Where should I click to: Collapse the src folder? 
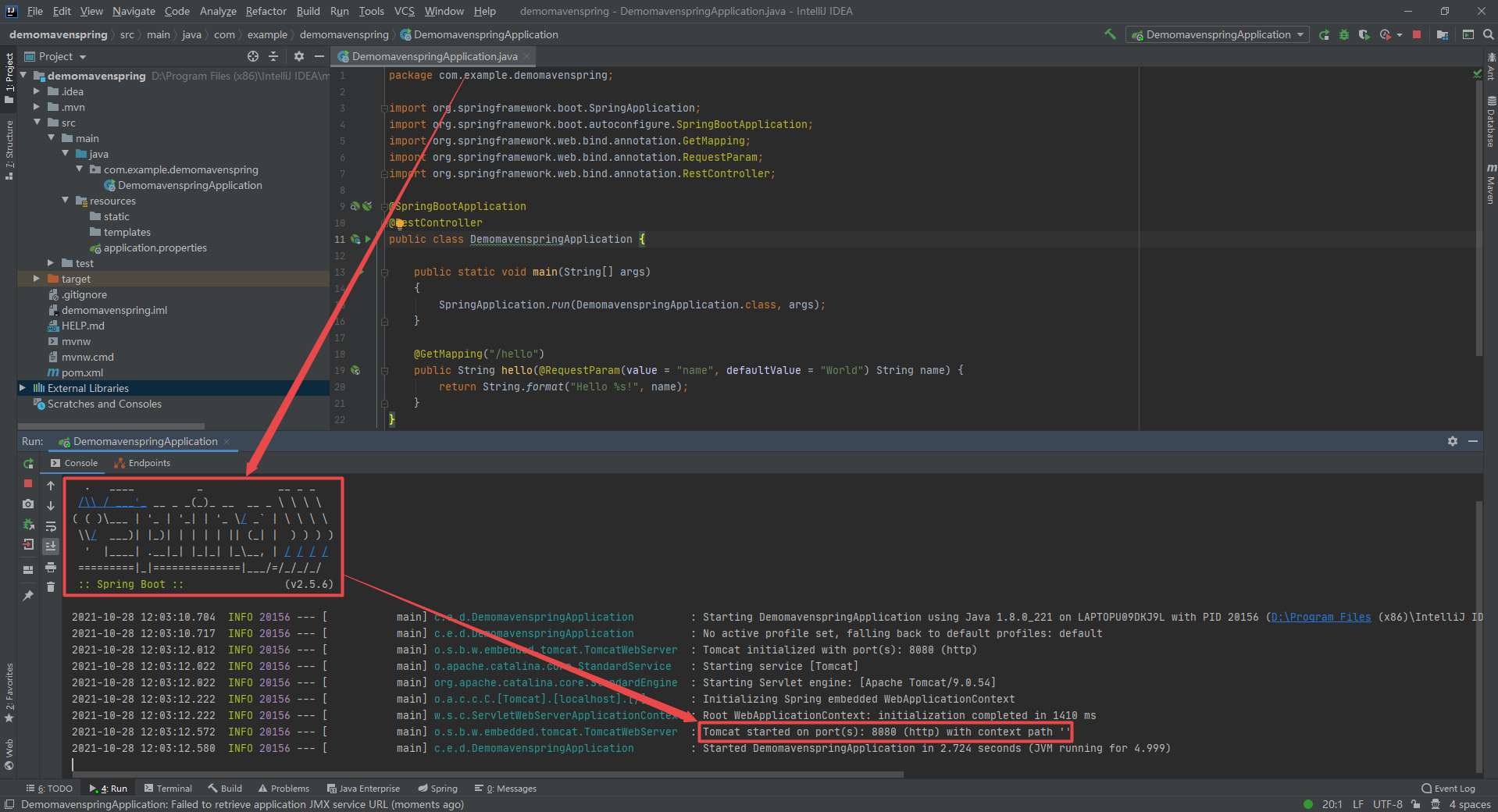[x=37, y=123]
